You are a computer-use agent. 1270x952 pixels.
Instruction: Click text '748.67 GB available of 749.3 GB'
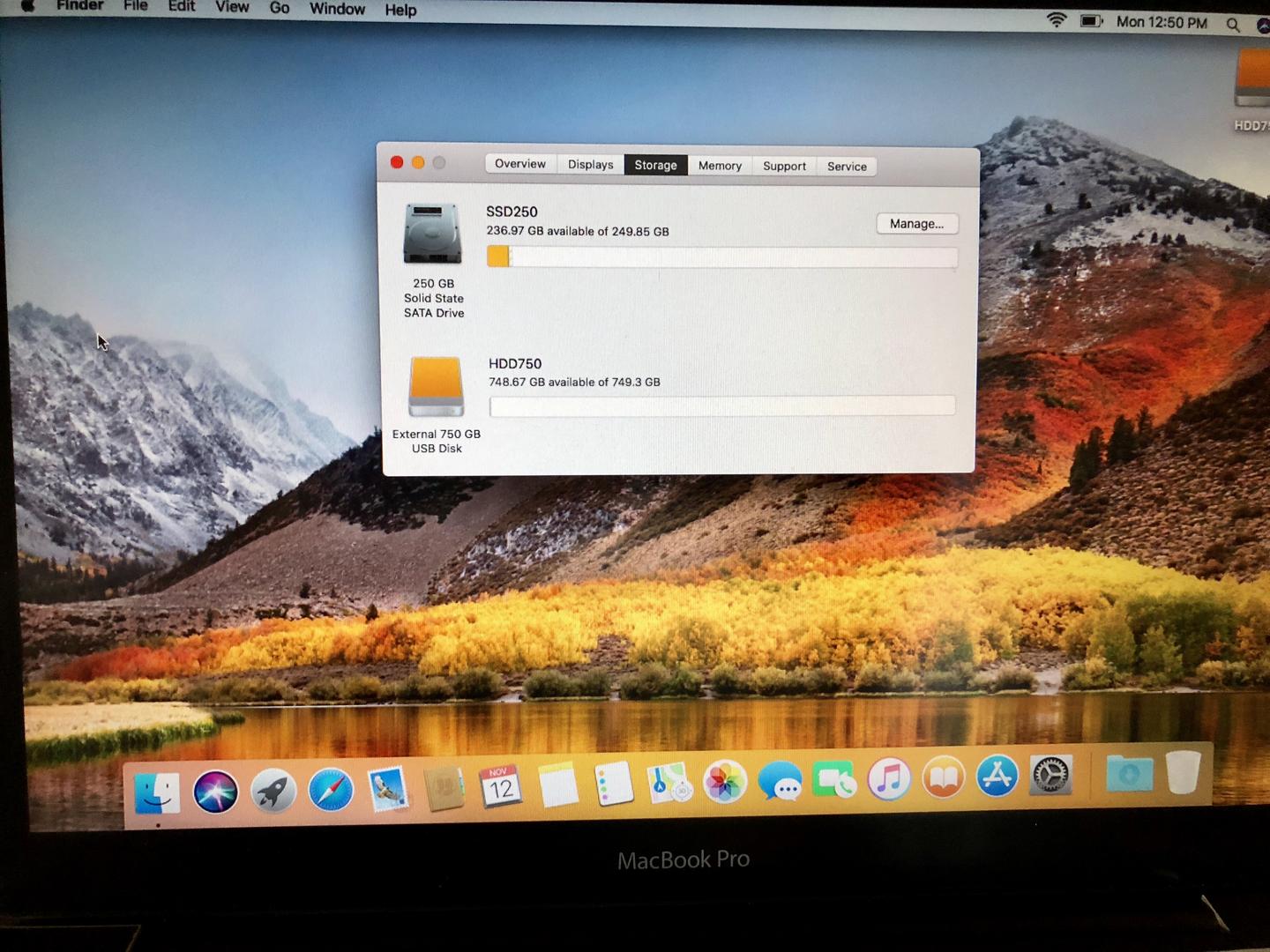click(x=574, y=382)
